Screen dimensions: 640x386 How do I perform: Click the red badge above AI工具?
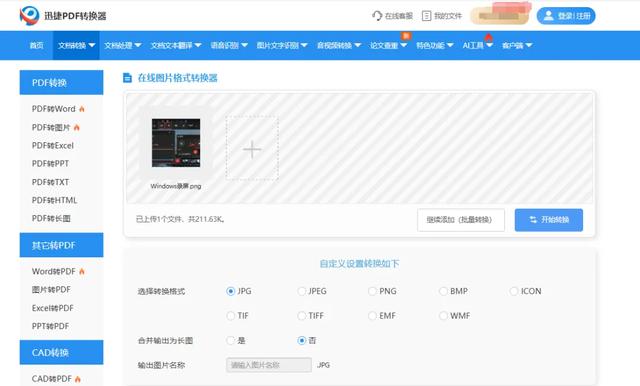[489, 37]
